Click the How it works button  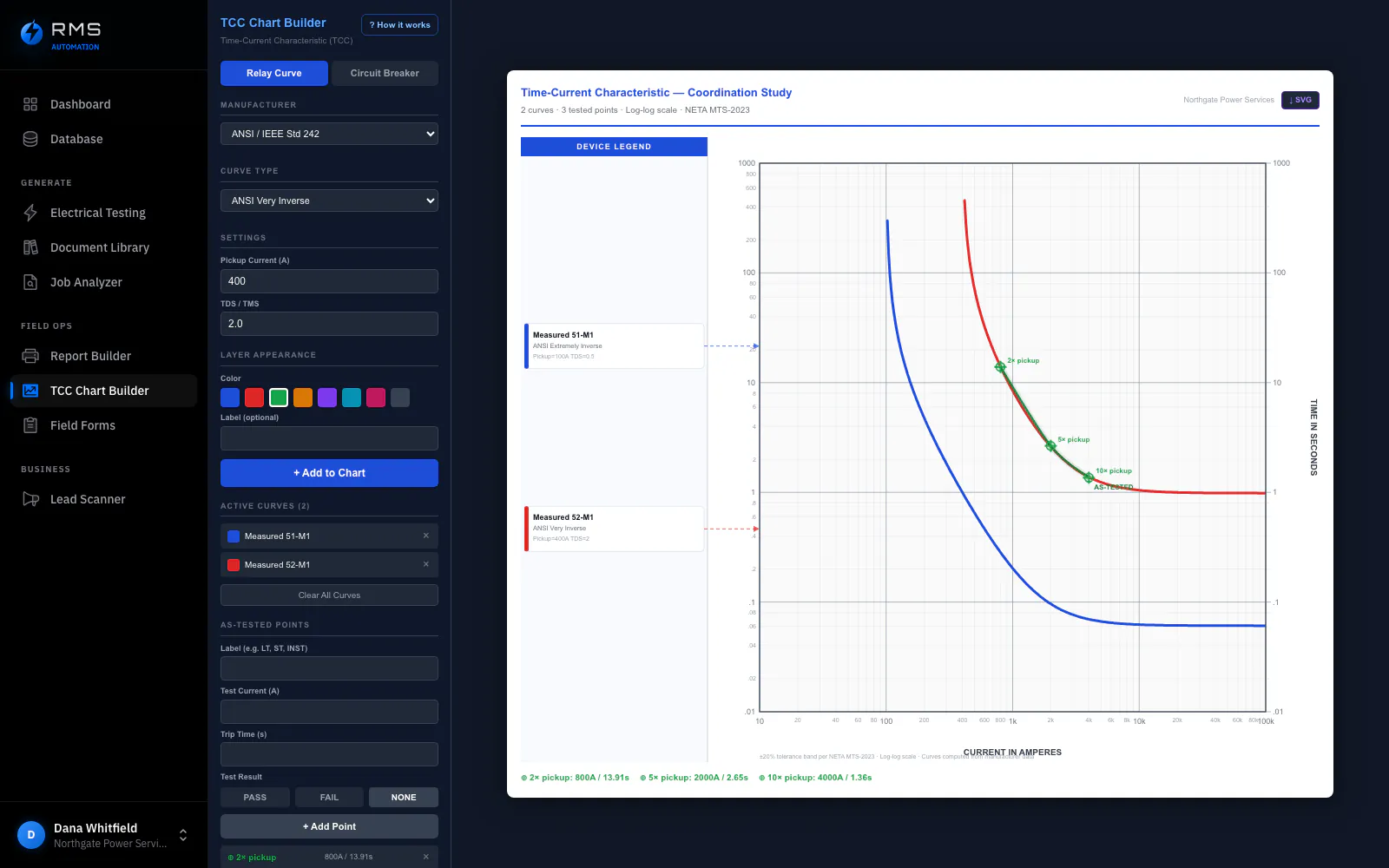tap(399, 24)
